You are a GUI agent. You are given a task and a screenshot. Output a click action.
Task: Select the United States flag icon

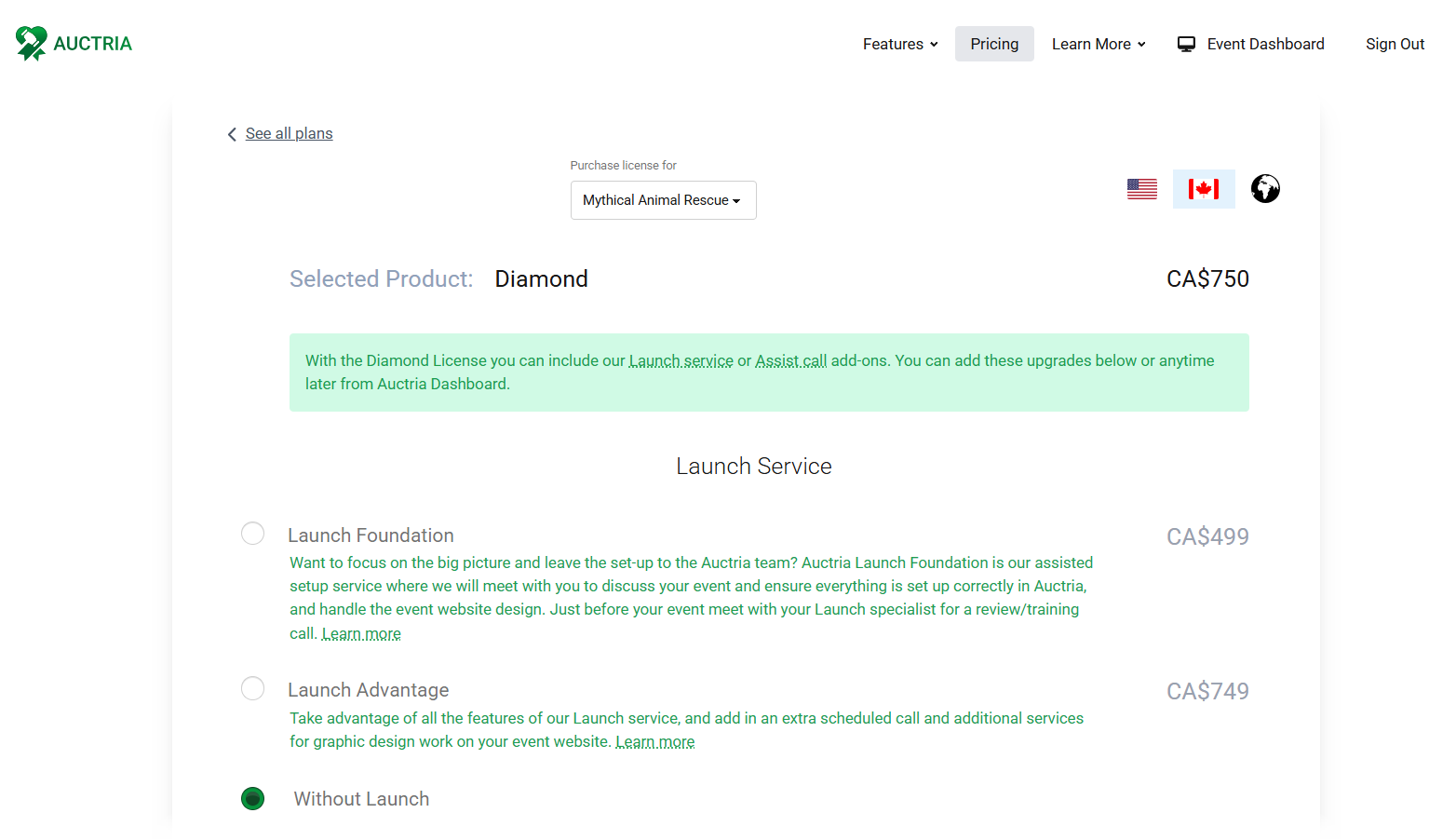[1142, 189]
